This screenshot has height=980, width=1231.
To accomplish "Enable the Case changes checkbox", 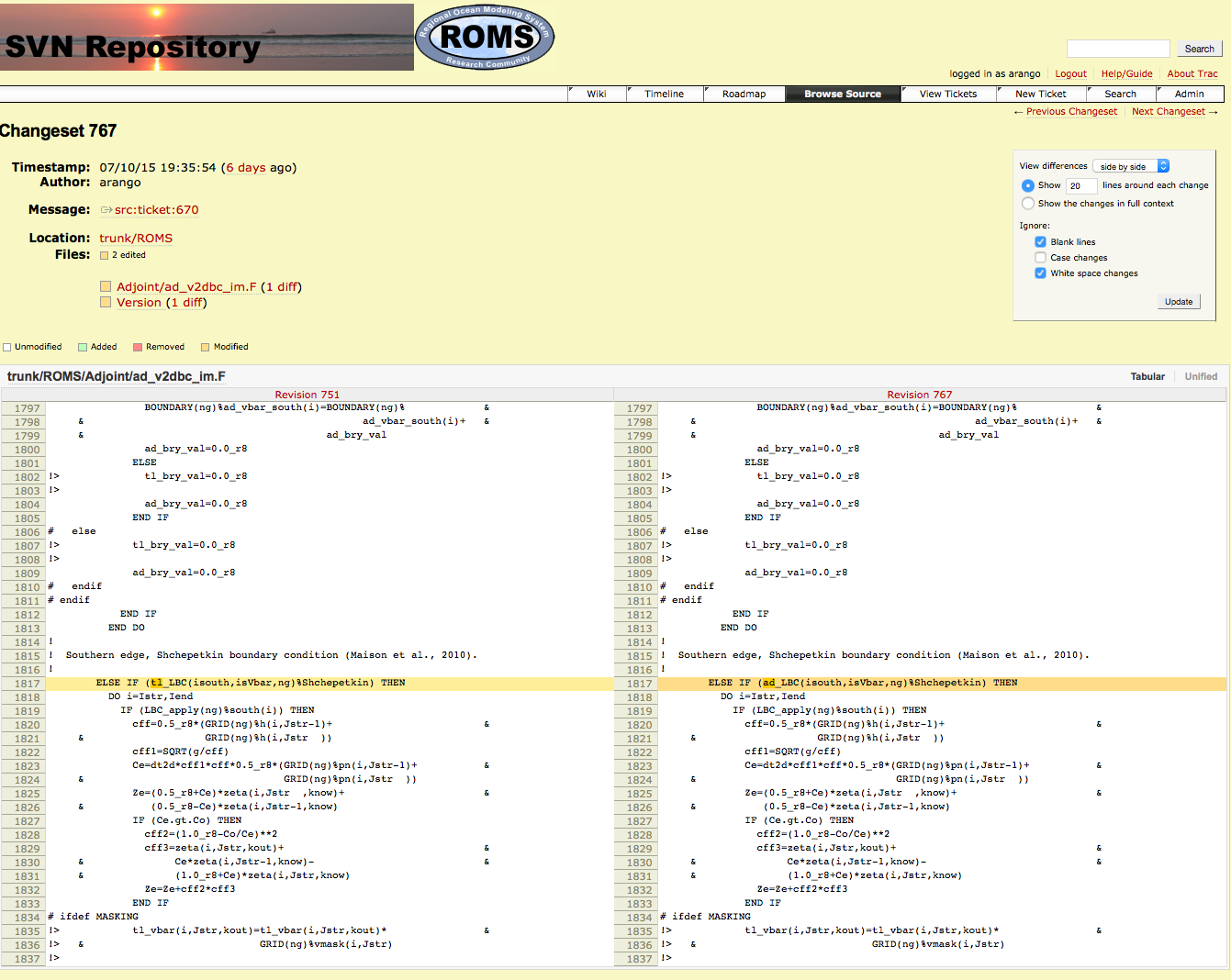I will [x=1040, y=258].
